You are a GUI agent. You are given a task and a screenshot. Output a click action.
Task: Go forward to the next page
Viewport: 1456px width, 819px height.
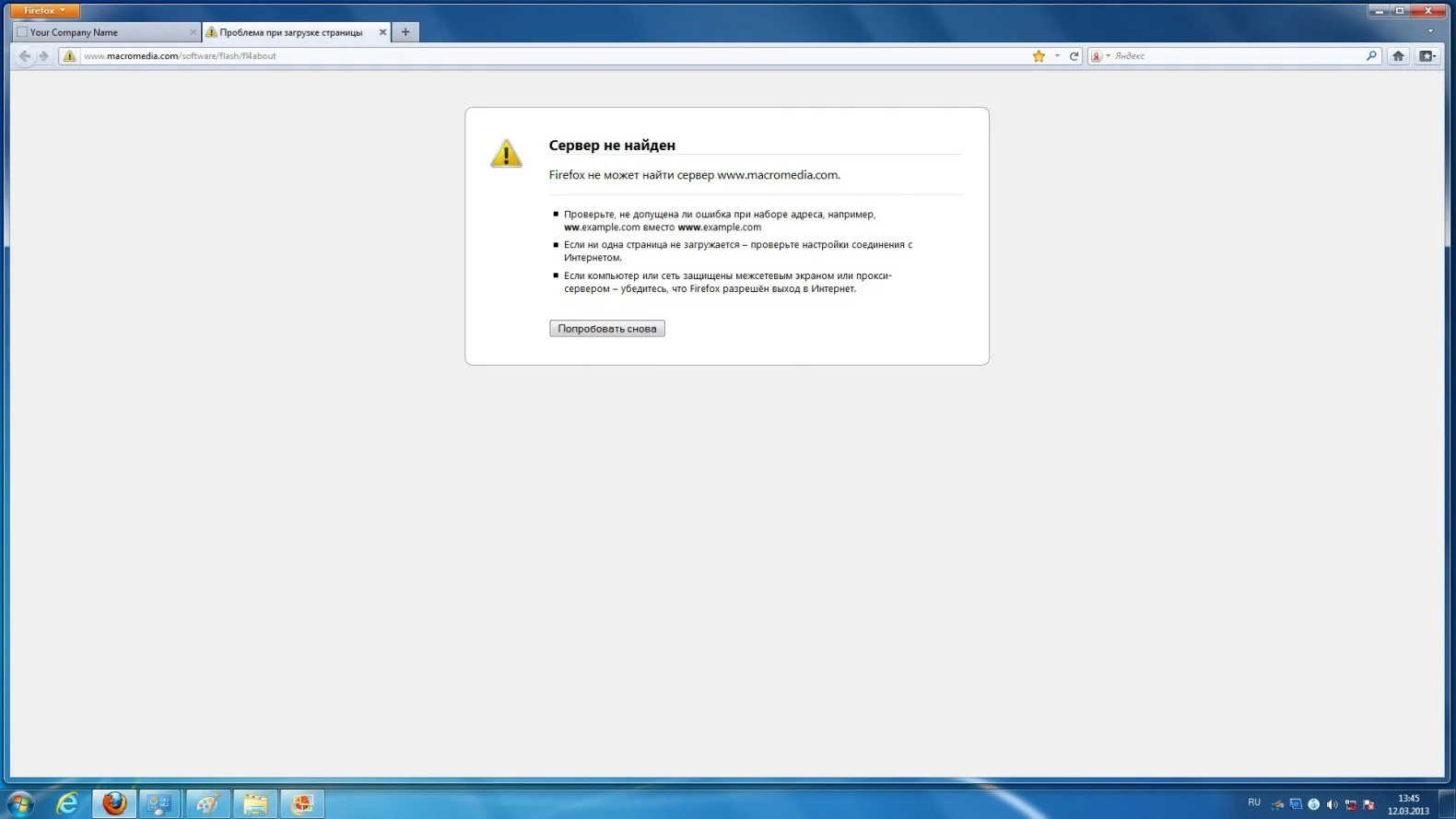click(43, 56)
